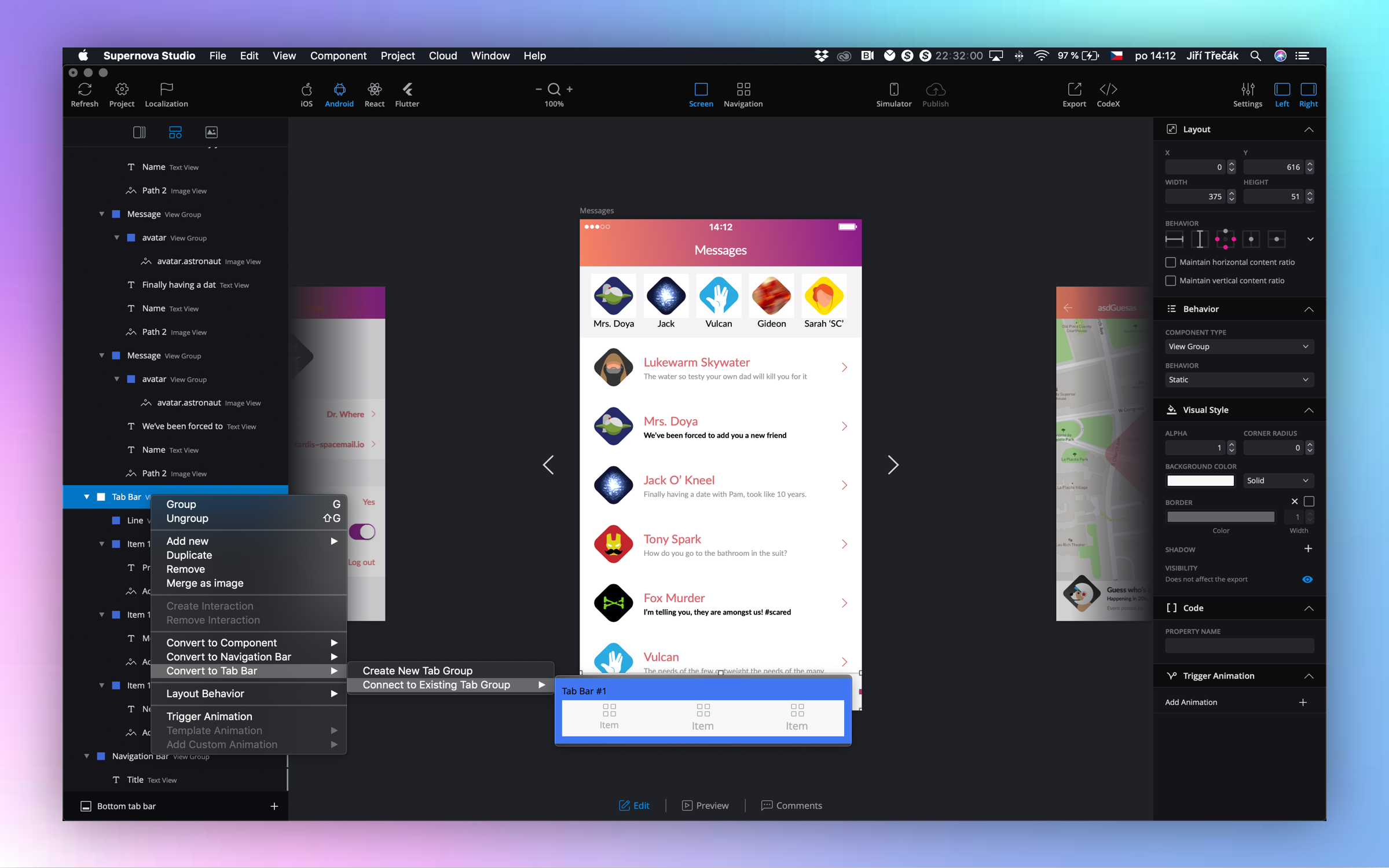Toggle the border checkbox
Screen dimensions: 1389x868
(x=1309, y=501)
